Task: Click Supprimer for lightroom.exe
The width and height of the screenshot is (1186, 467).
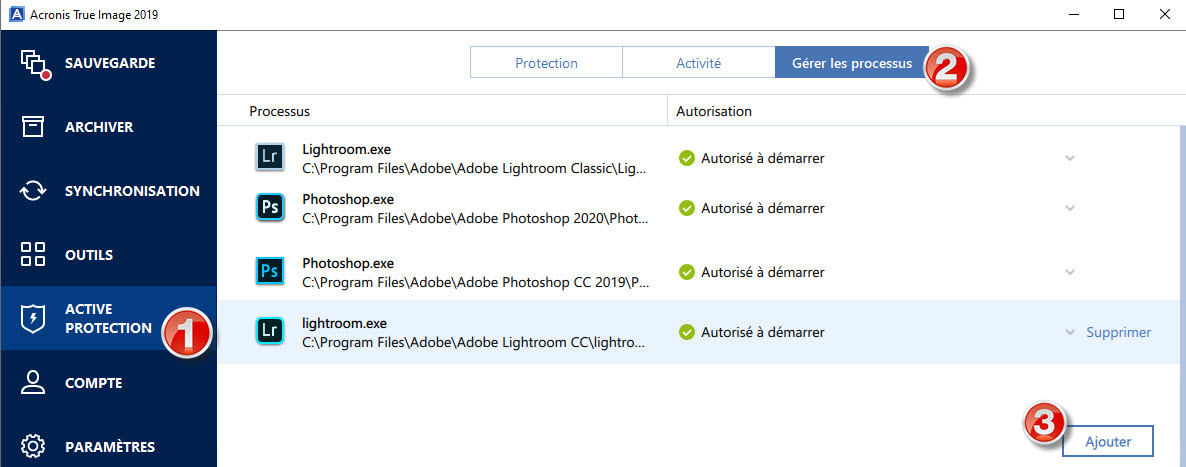Action: (x=1118, y=332)
